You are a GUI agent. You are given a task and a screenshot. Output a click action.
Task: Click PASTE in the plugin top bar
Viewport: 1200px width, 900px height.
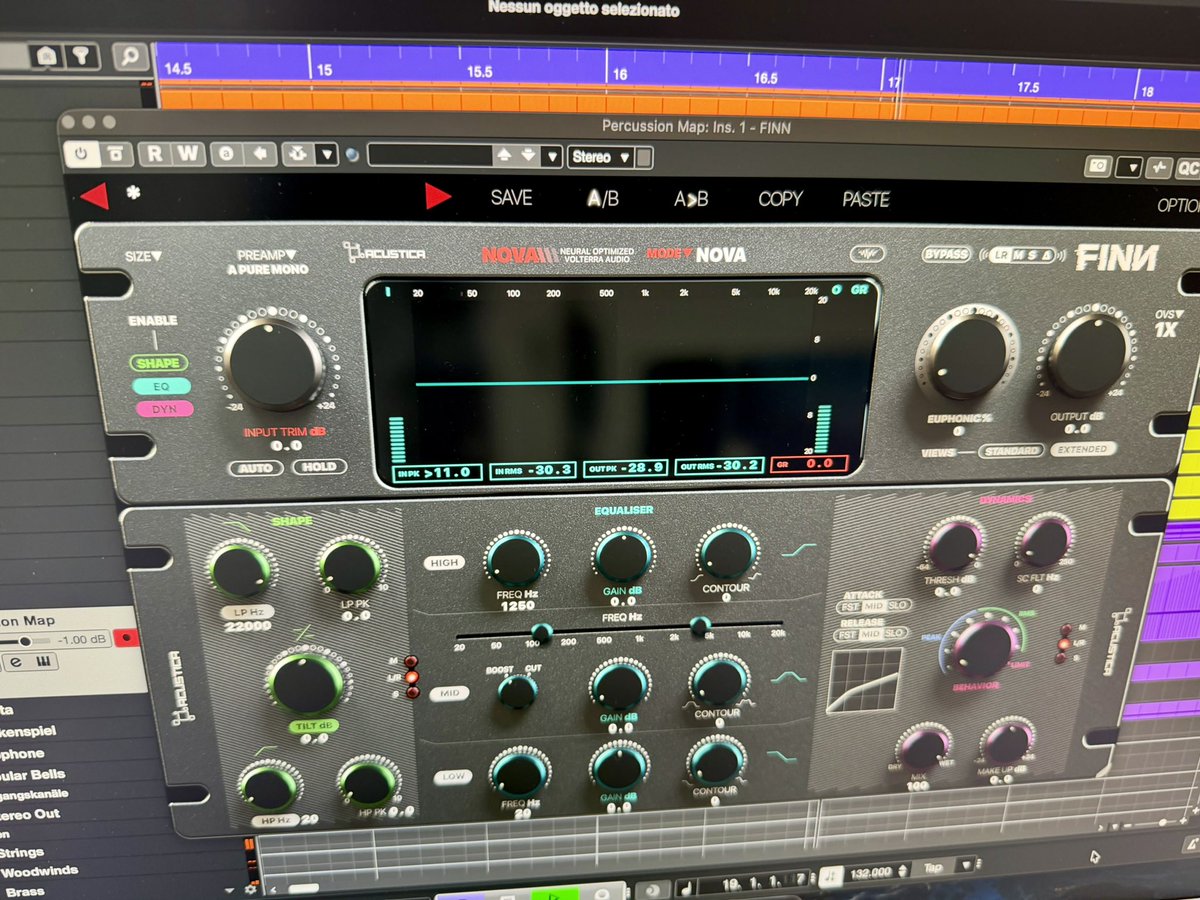tap(866, 200)
